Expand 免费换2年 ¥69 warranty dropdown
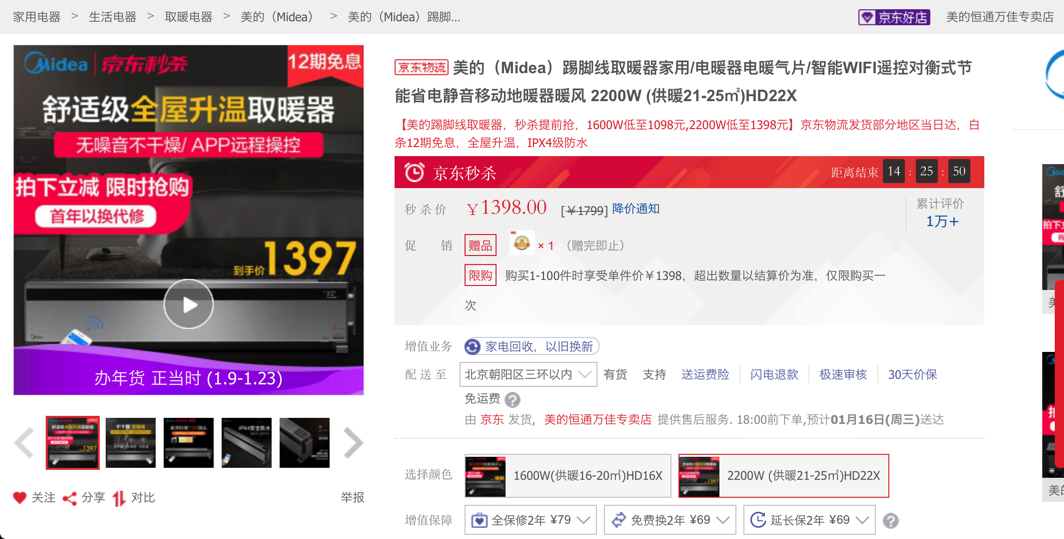1064x539 pixels. 670,520
